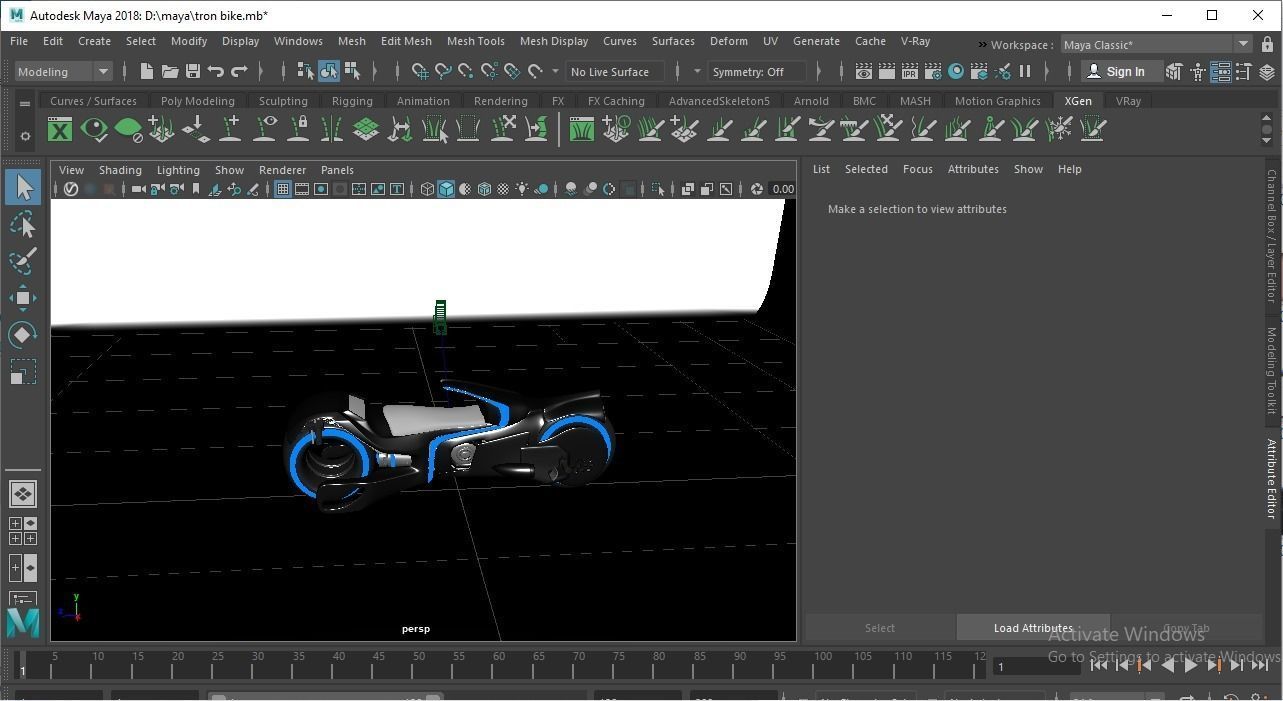Image resolution: width=1283 pixels, height=701 pixels.
Task: Open the Modeling Toolkit side tab
Action: click(x=1271, y=371)
